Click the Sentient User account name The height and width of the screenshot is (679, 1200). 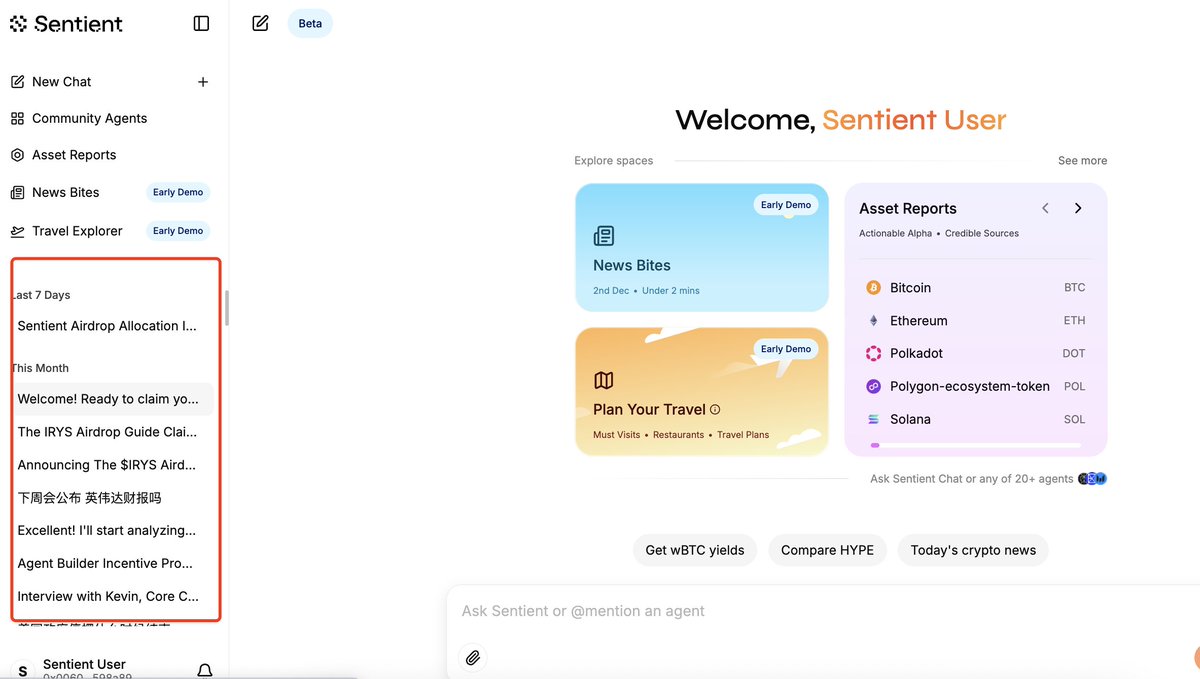84,664
